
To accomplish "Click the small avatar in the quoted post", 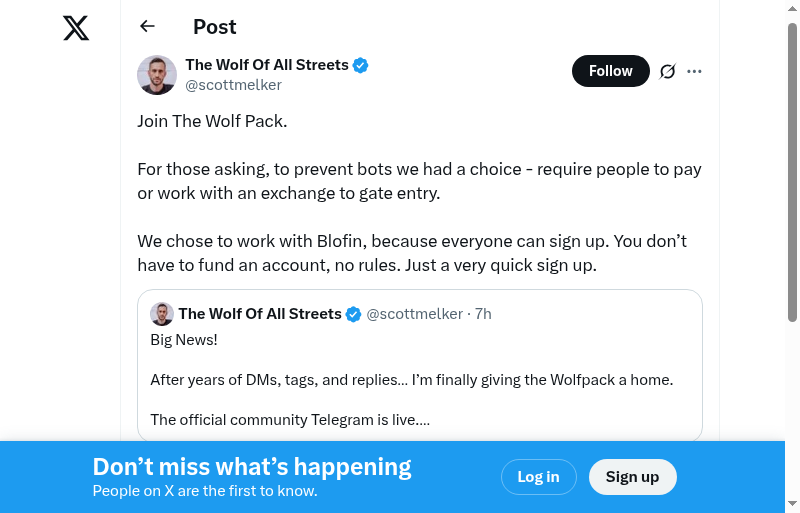I will [x=162, y=314].
